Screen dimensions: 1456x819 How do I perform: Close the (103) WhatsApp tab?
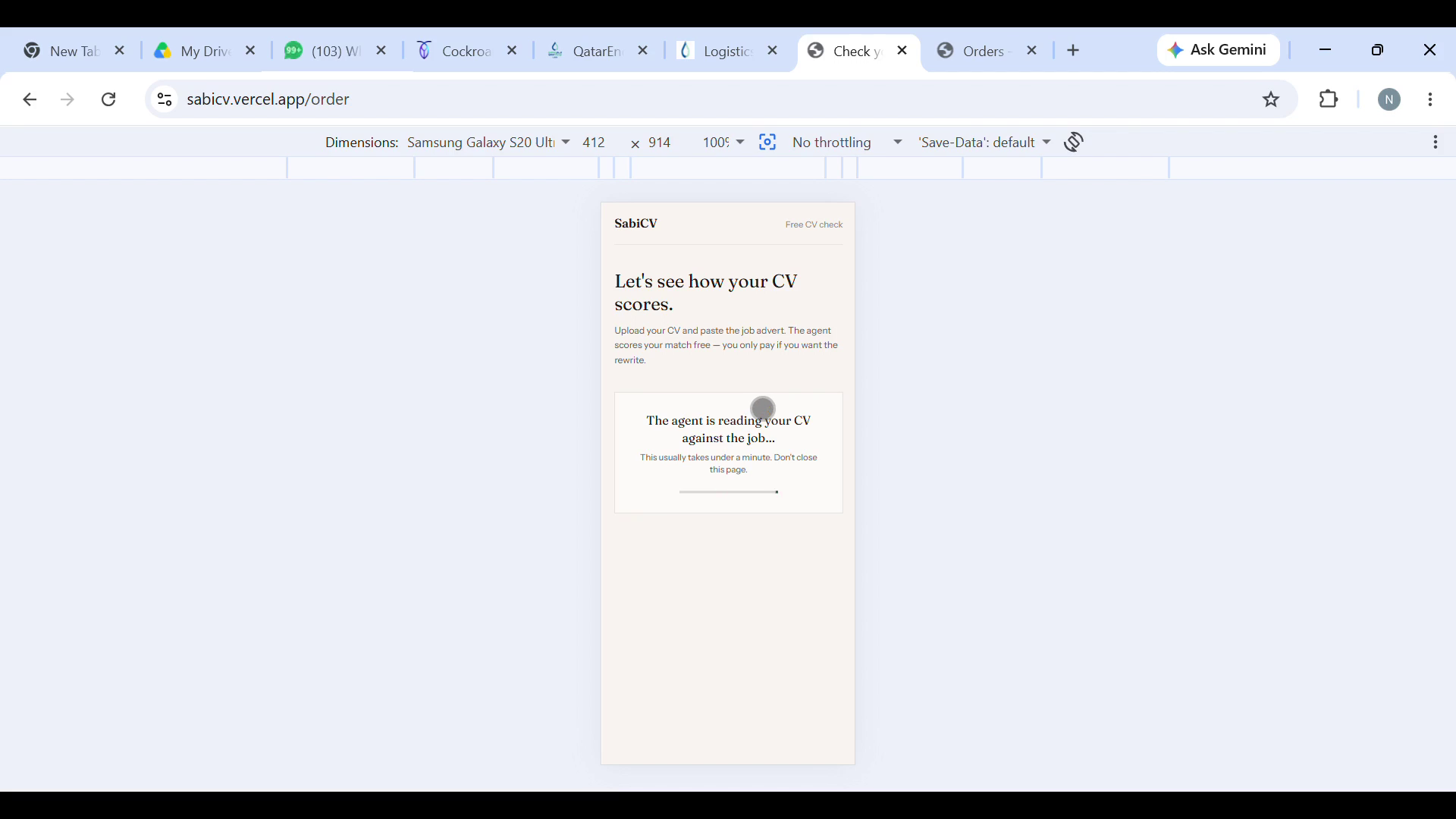(381, 51)
